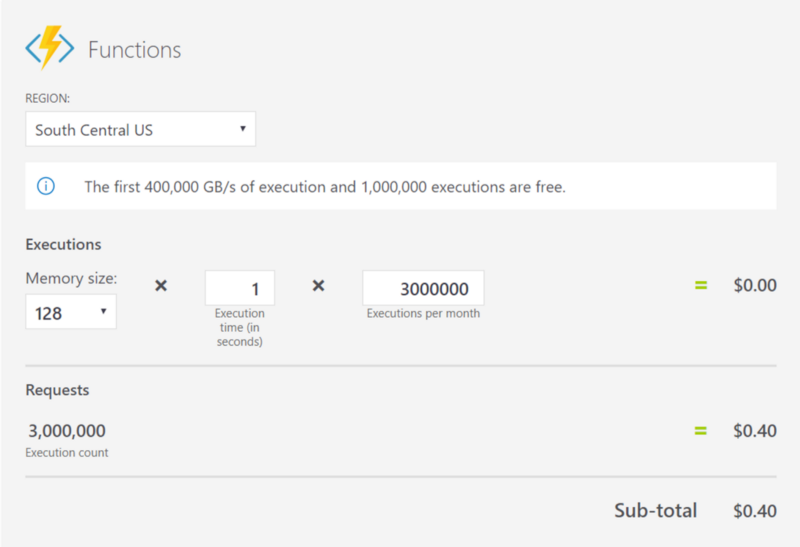Click the $0.40 requests price
The image size is (800, 547).
click(x=754, y=431)
